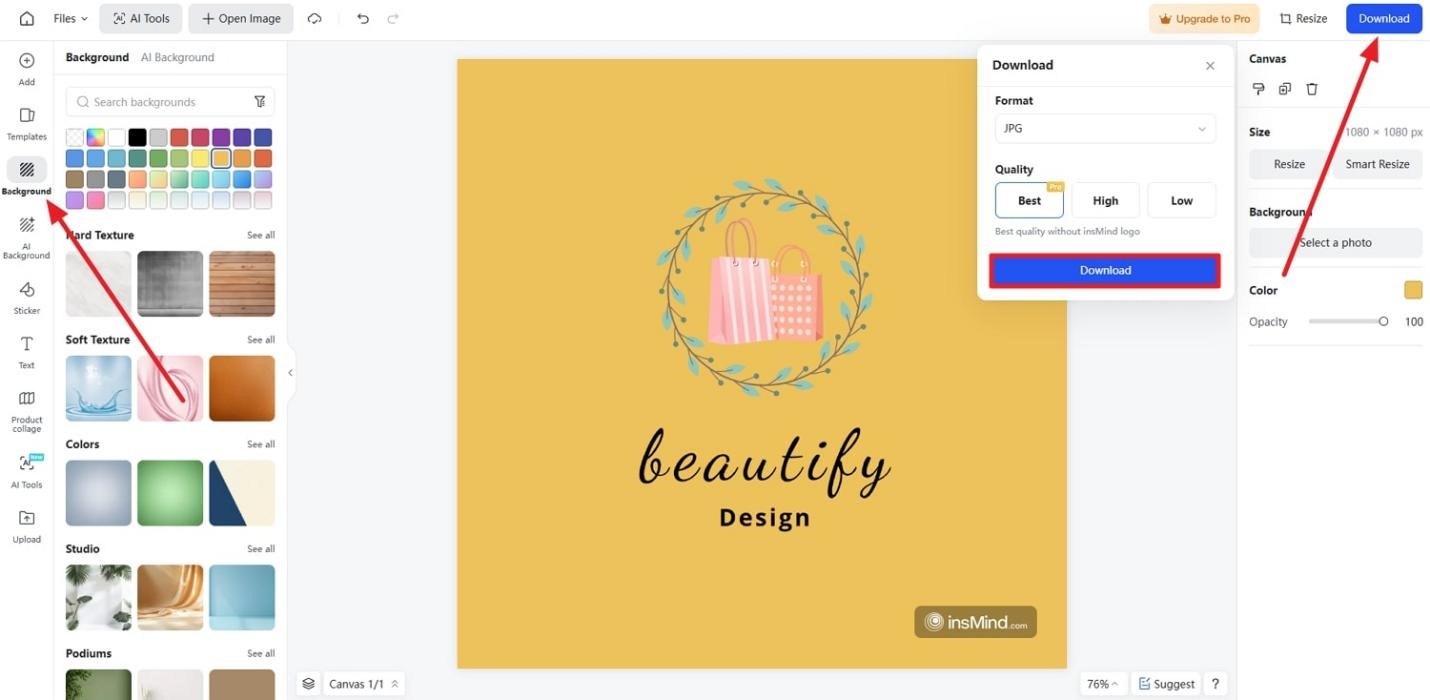See all Hard Texture backgrounds
The width and height of the screenshot is (1430, 700).
pyautogui.click(x=261, y=235)
